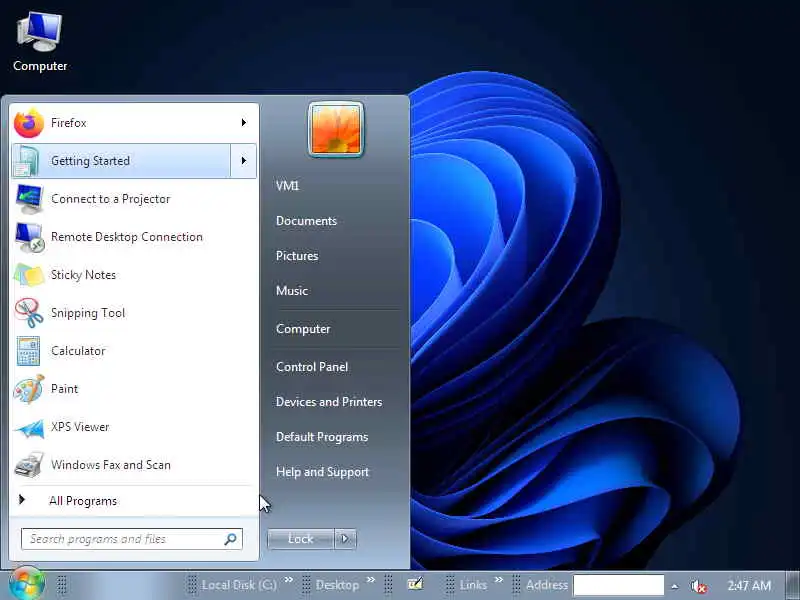Screen dimensions: 800x600
Task: Expand the Firefox jump list arrow
Action: point(244,123)
